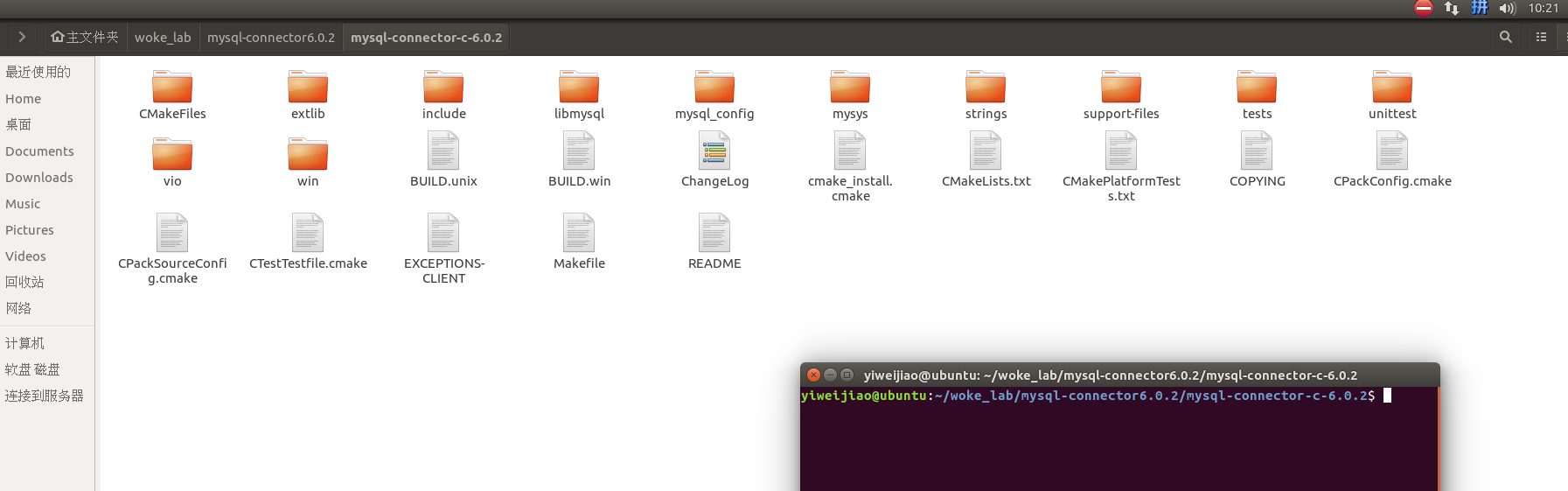Open the CMakeFiles folder icon

pyautogui.click(x=172, y=87)
